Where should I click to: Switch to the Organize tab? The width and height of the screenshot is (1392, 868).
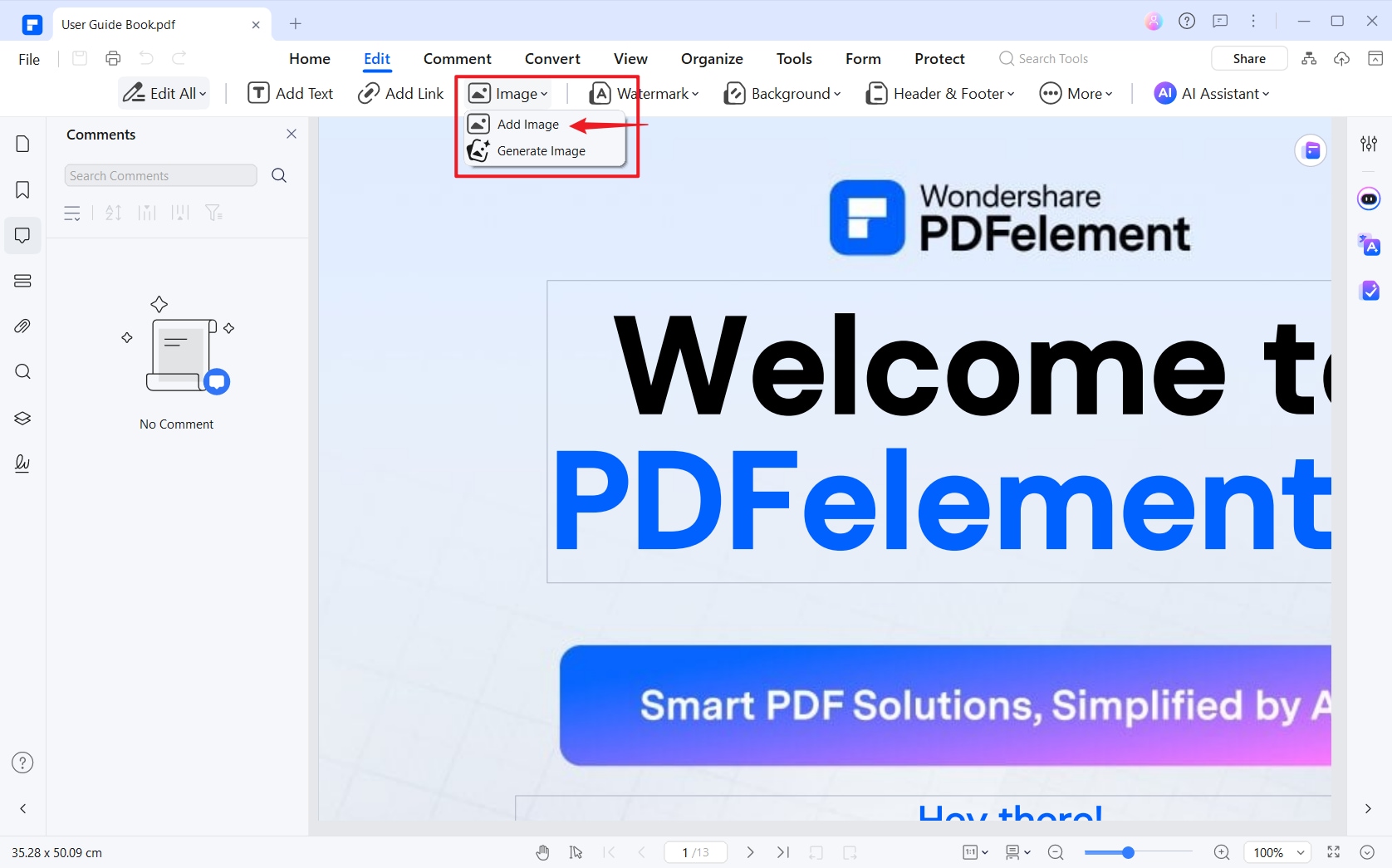point(712,59)
